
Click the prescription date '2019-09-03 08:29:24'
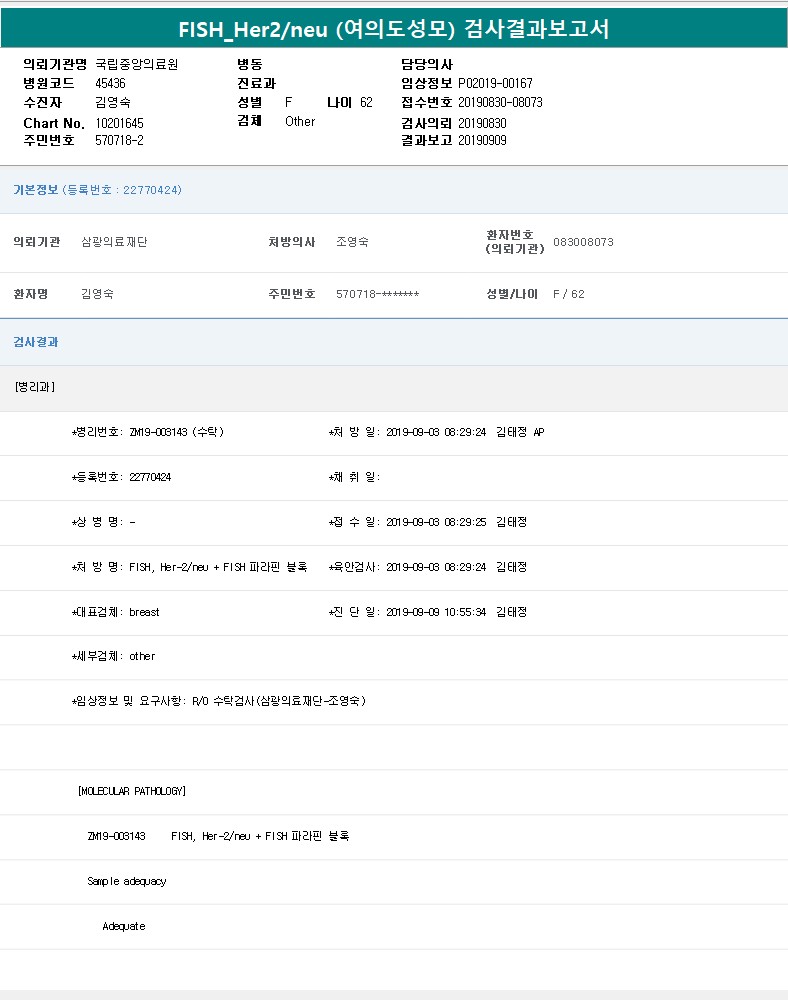[x=436, y=432]
